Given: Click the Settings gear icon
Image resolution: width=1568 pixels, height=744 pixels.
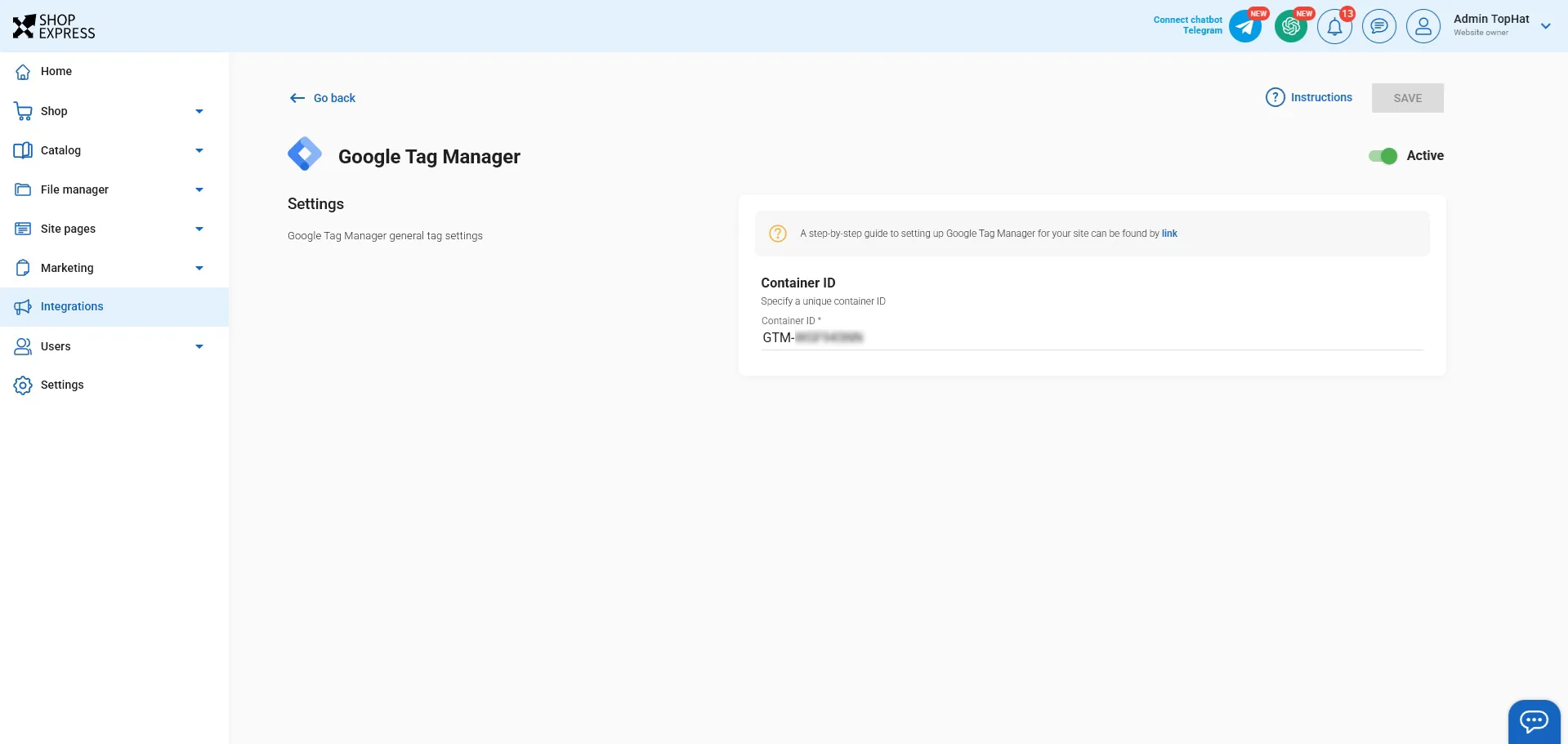Looking at the screenshot, I should (x=23, y=385).
